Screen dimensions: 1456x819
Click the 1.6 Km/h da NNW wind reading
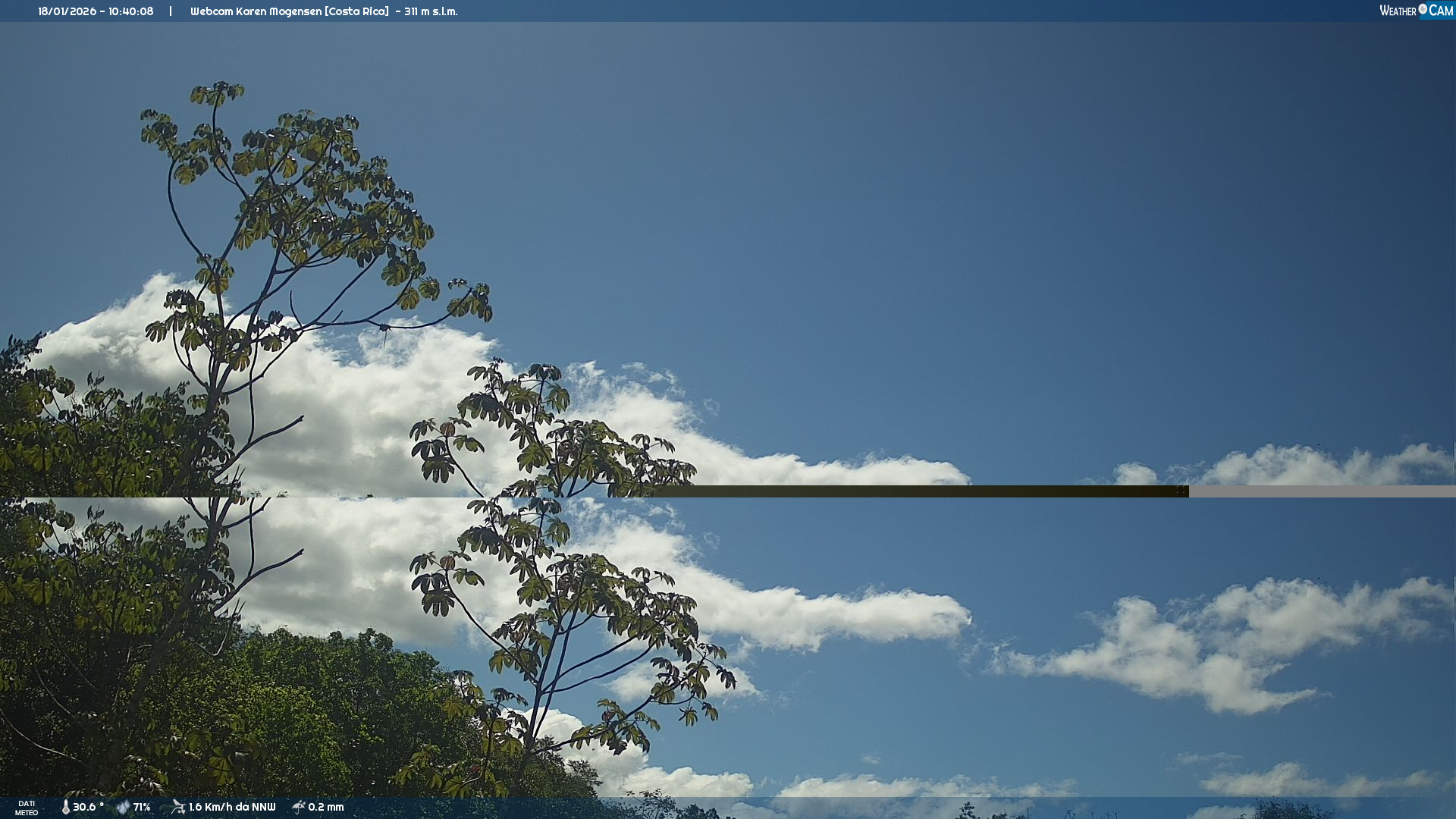(x=232, y=808)
